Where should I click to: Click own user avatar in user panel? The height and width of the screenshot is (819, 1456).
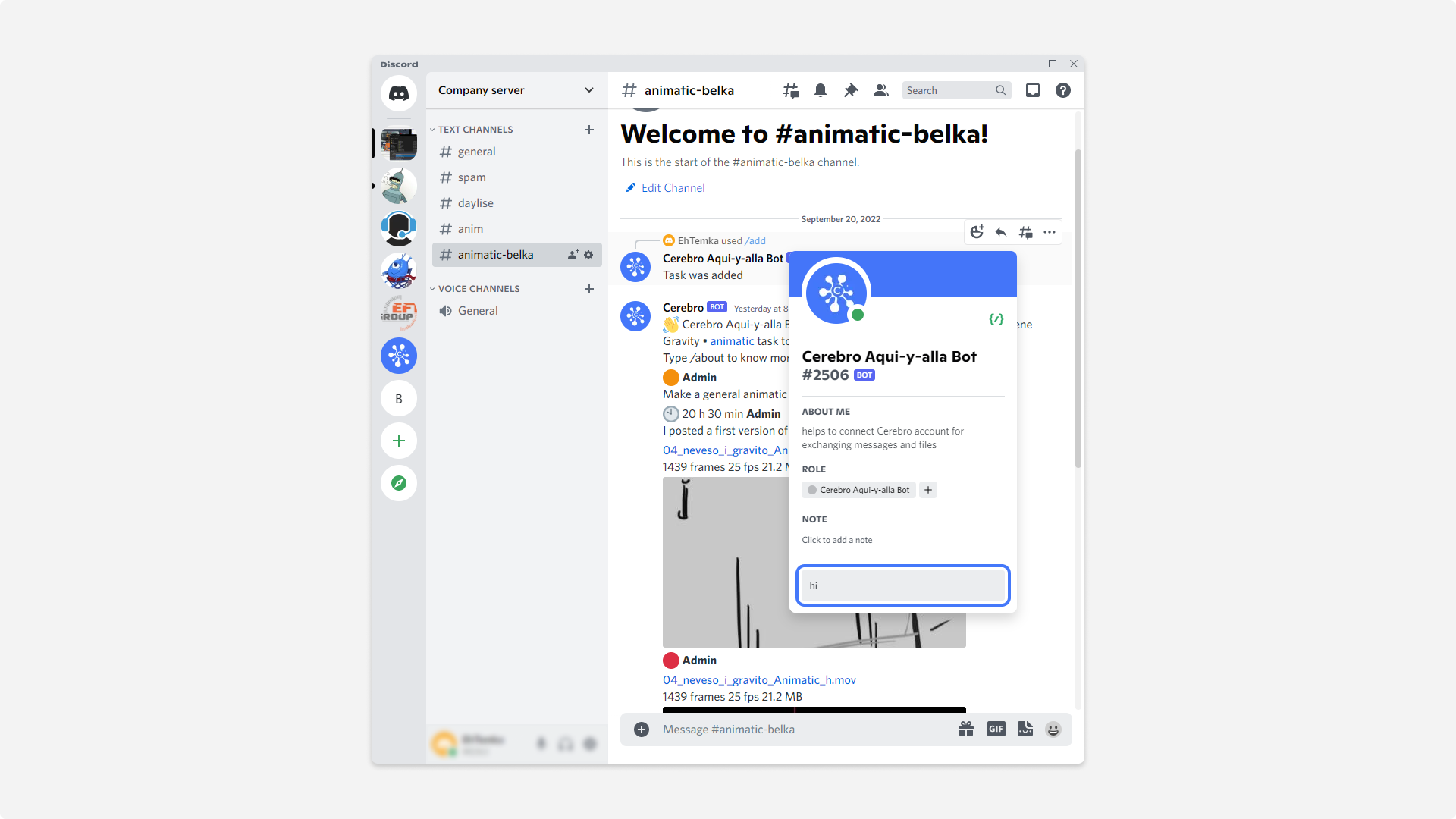tap(444, 744)
